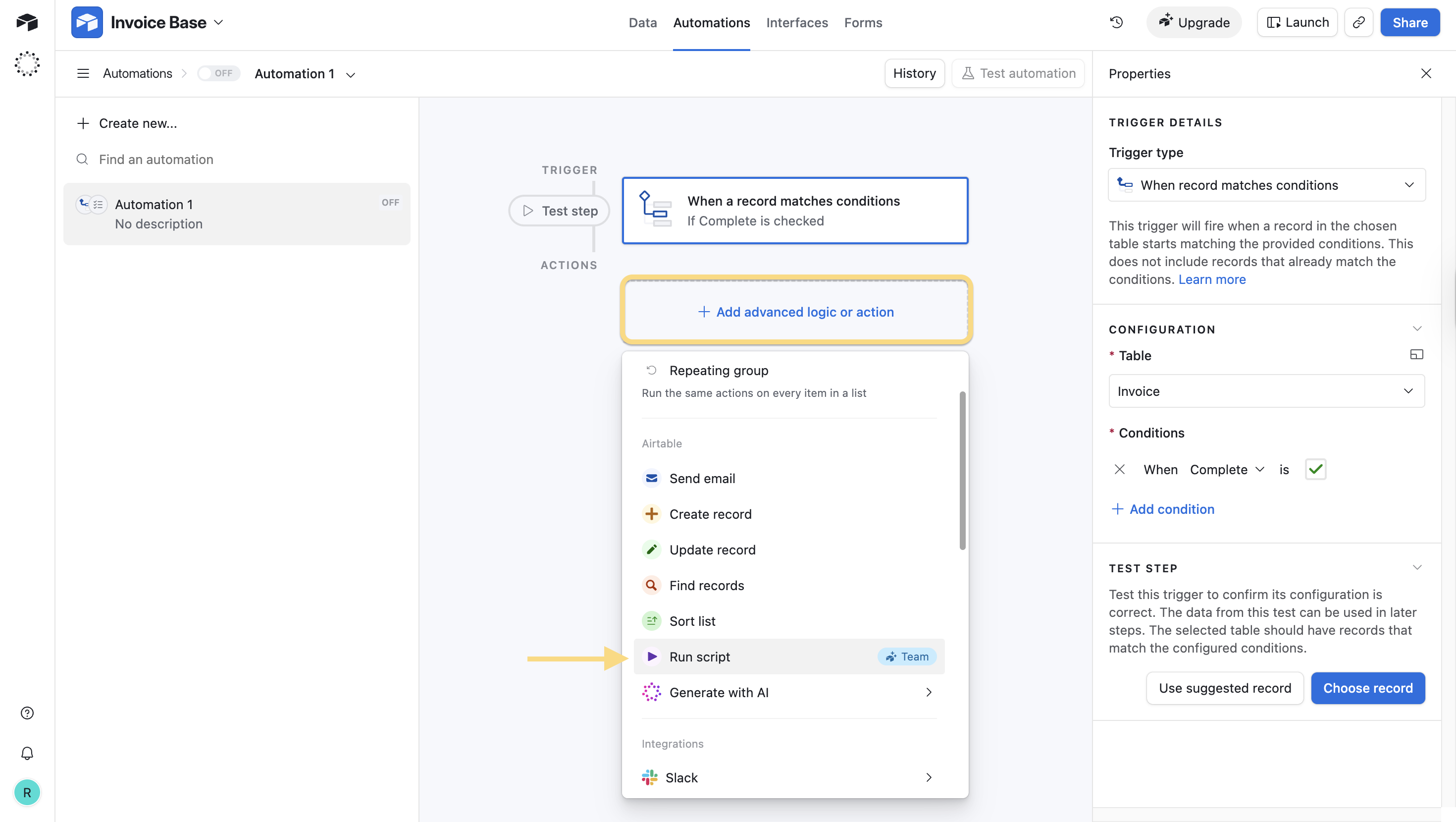The height and width of the screenshot is (822, 1456).
Task: Click the Airtable home logo icon
Action: coord(27,23)
